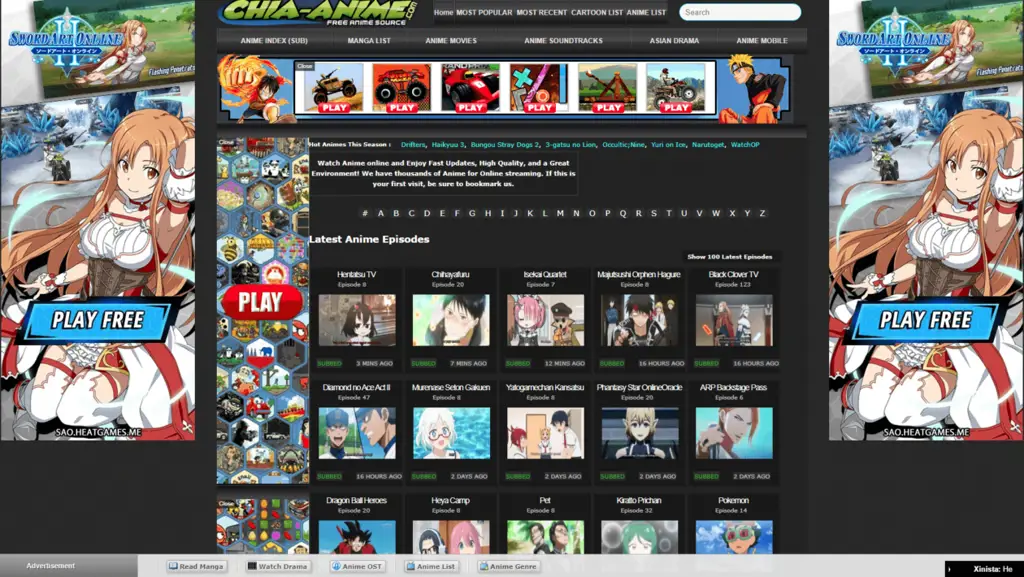This screenshot has height=577, width=1024.
Task: Open Yatogamechan Kansatsu thumbnail
Action: tap(545, 433)
